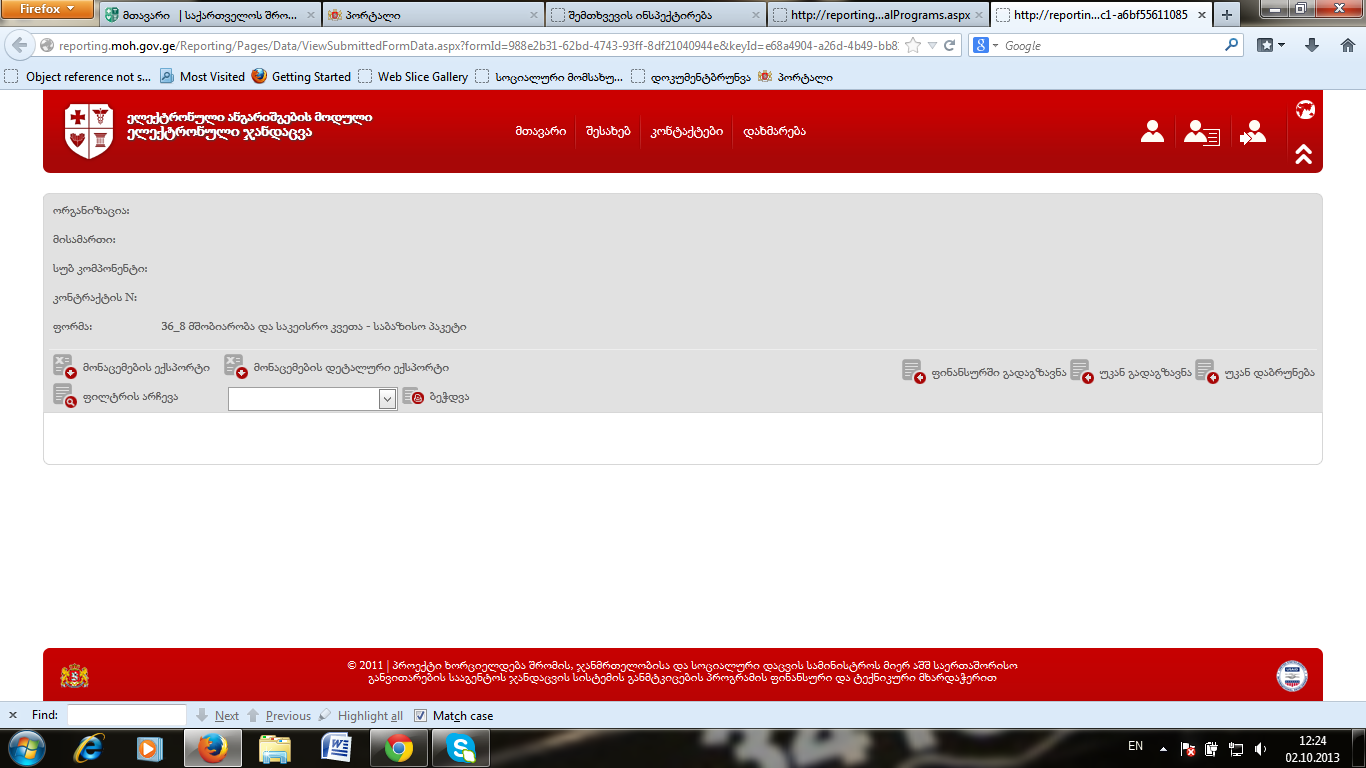
Task: Click the ბეჭდვა print icon
Action: click(413, 397)
